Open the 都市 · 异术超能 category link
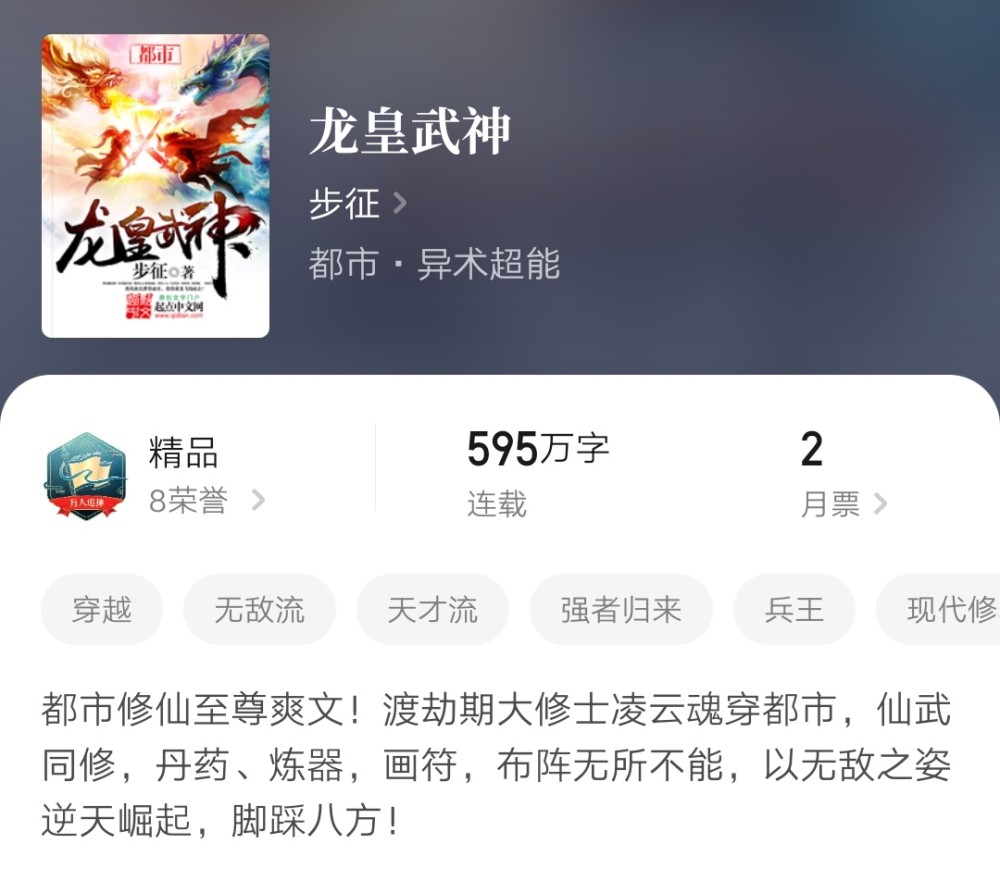This screenshot has width=1000, height=881. pos(434,263)
